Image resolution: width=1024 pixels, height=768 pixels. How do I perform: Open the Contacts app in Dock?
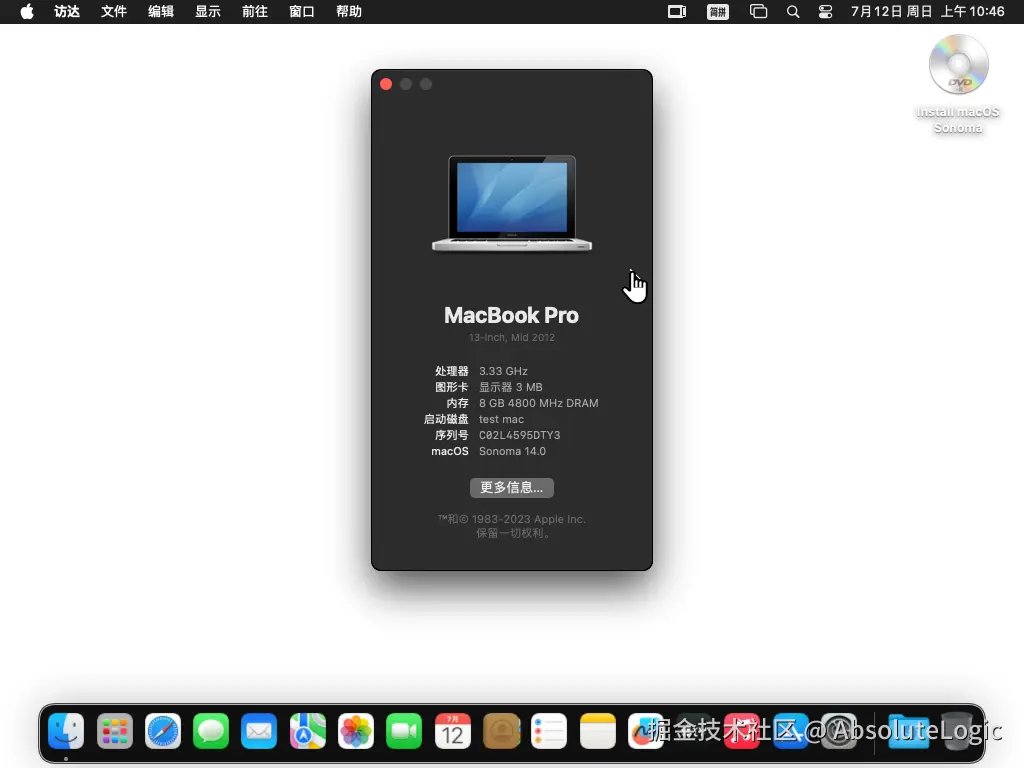click(501, 731)
